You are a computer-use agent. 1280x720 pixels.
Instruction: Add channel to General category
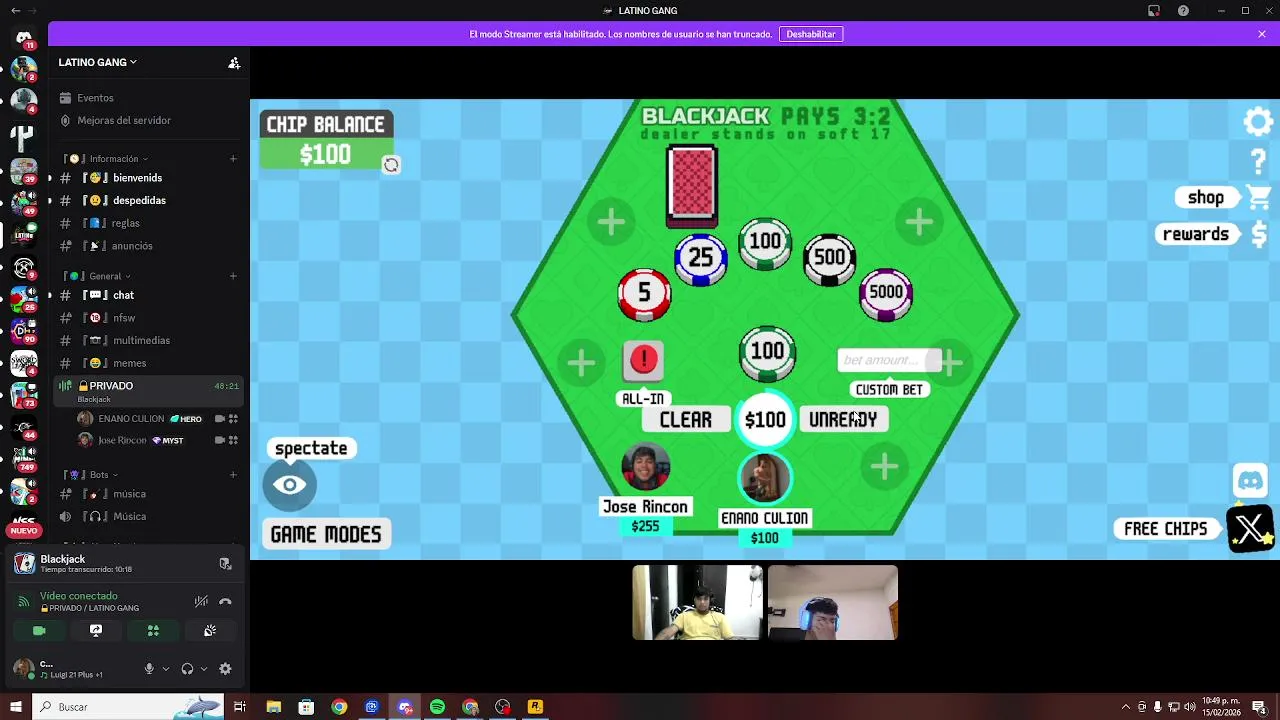(233, 276)
